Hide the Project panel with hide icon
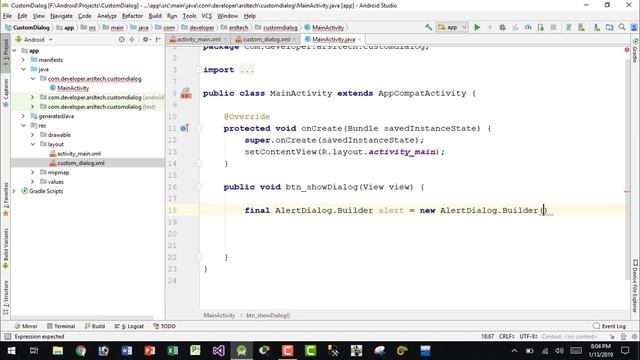 click(158, 40)
